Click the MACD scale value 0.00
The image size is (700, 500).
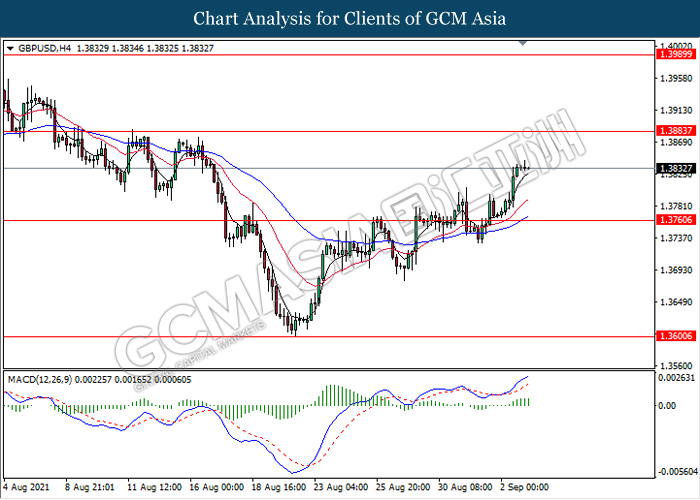click(x=667, y=405)
